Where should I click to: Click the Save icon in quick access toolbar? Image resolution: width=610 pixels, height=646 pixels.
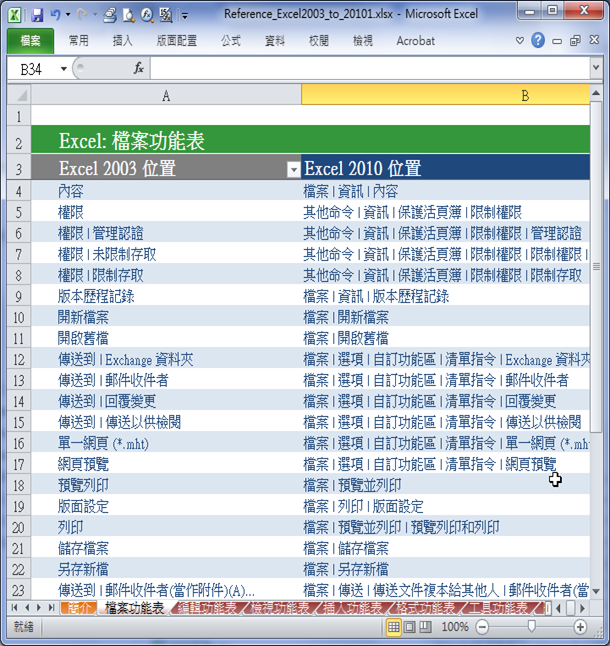pyautogui.click(x=37, y=15)
